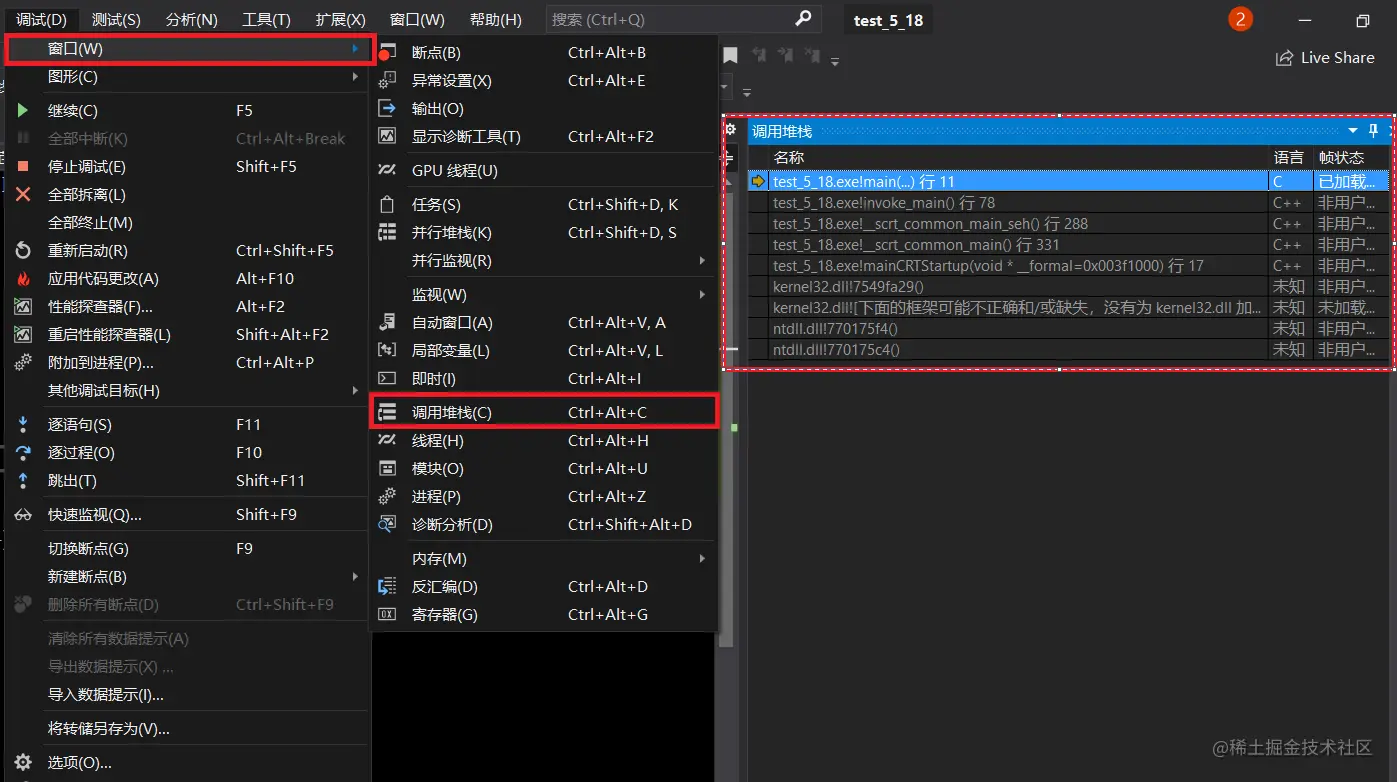
Task: Click the 调用堆栈(C) icon in submenu
Action: 387,413
